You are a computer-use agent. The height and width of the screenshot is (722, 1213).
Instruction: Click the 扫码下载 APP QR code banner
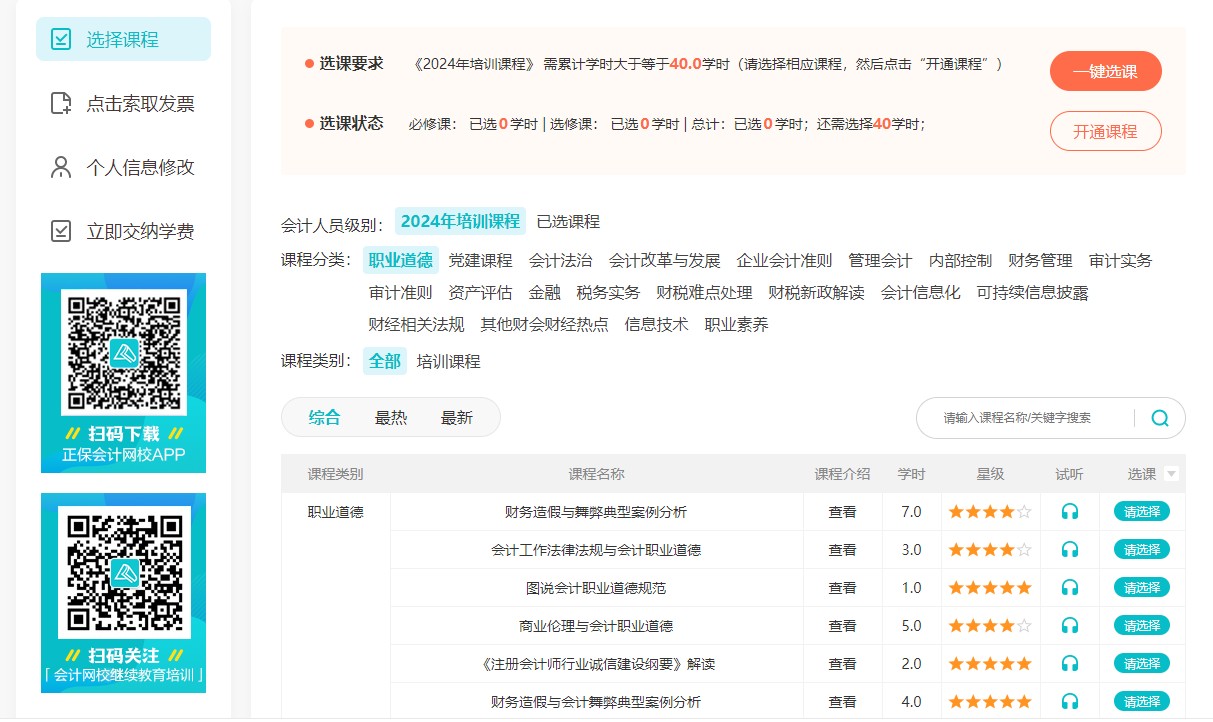pyautogui.click(x=123, y=372)
